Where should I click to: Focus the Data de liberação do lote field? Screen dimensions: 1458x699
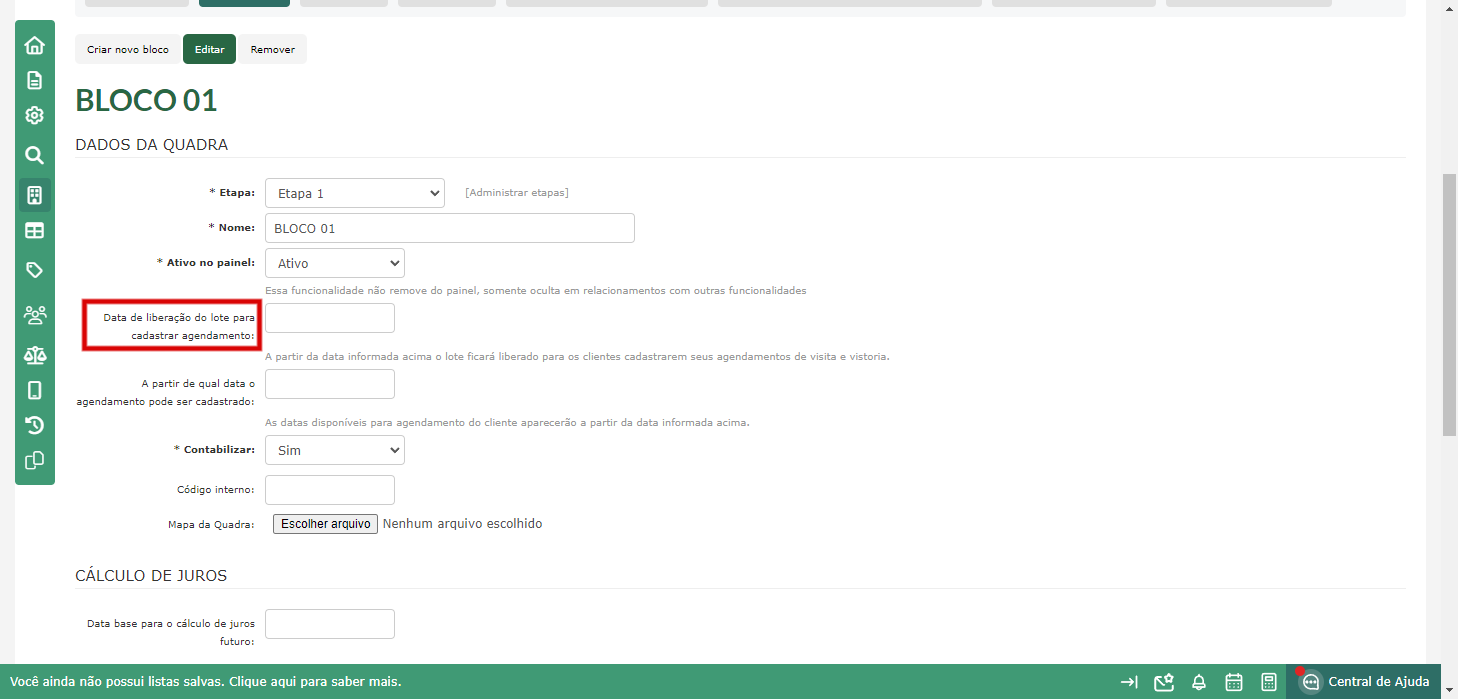click(330, 318)
